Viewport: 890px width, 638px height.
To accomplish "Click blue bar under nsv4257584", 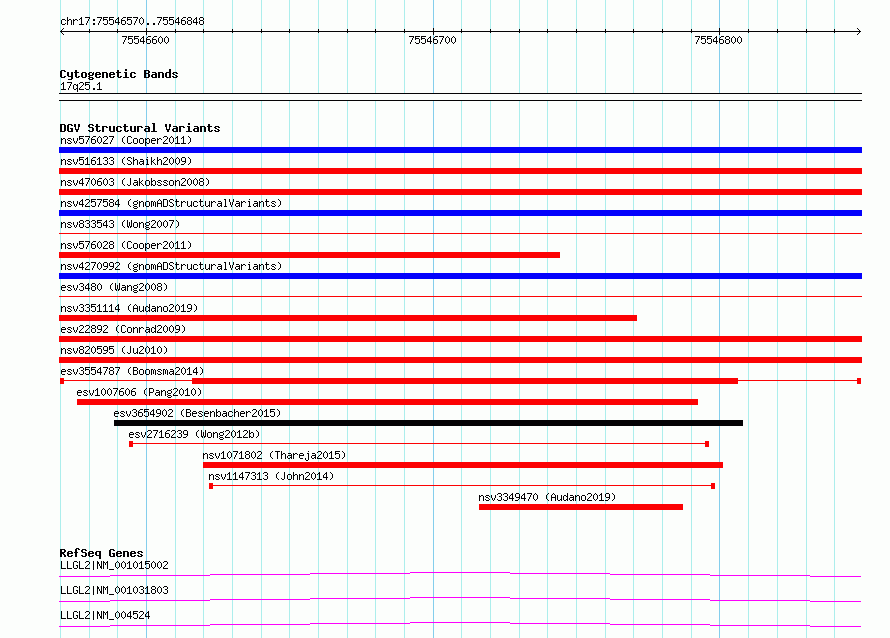I will point(460,213).
